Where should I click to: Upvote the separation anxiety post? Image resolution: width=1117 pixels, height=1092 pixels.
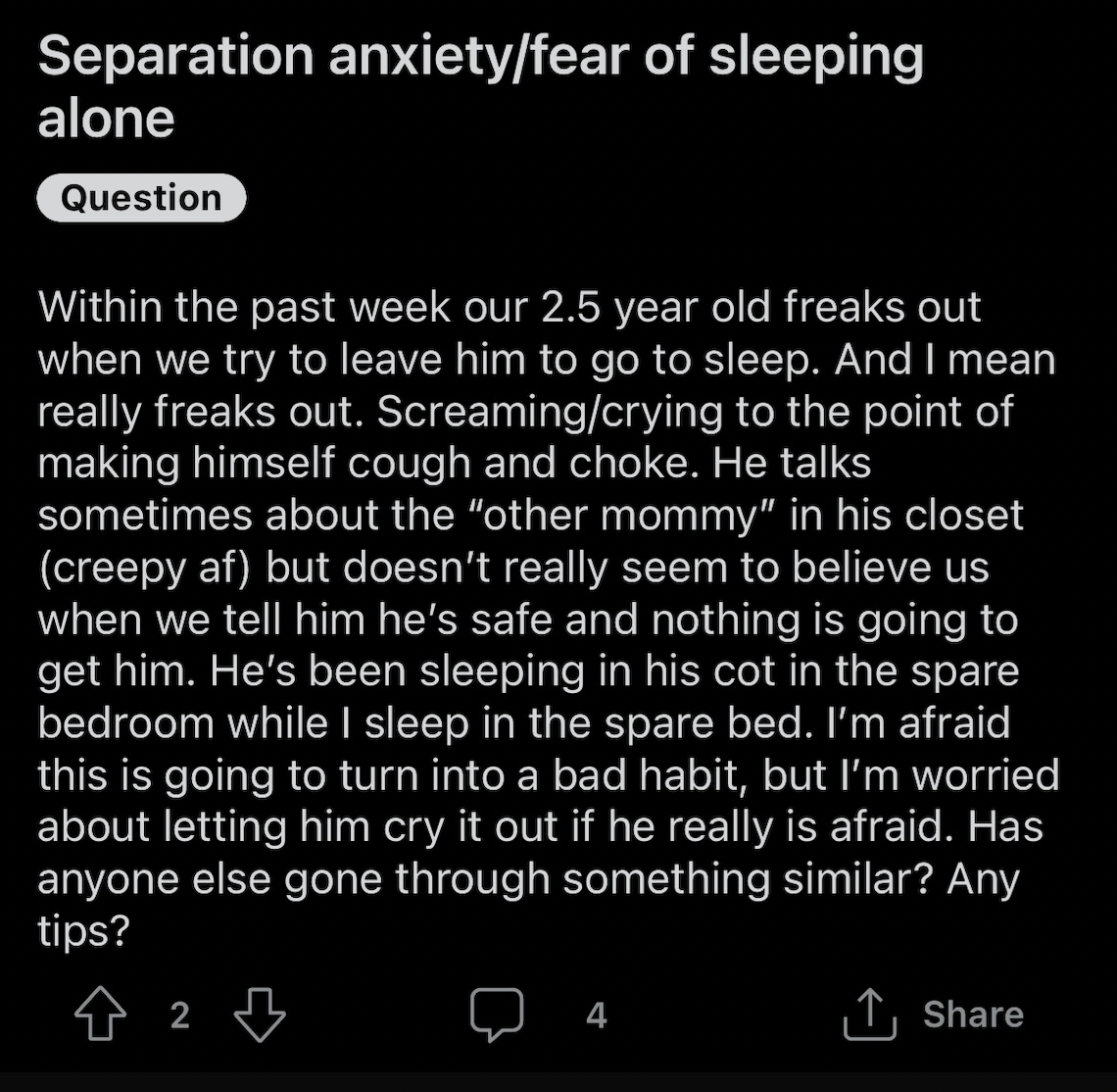tap(101, 1014)
